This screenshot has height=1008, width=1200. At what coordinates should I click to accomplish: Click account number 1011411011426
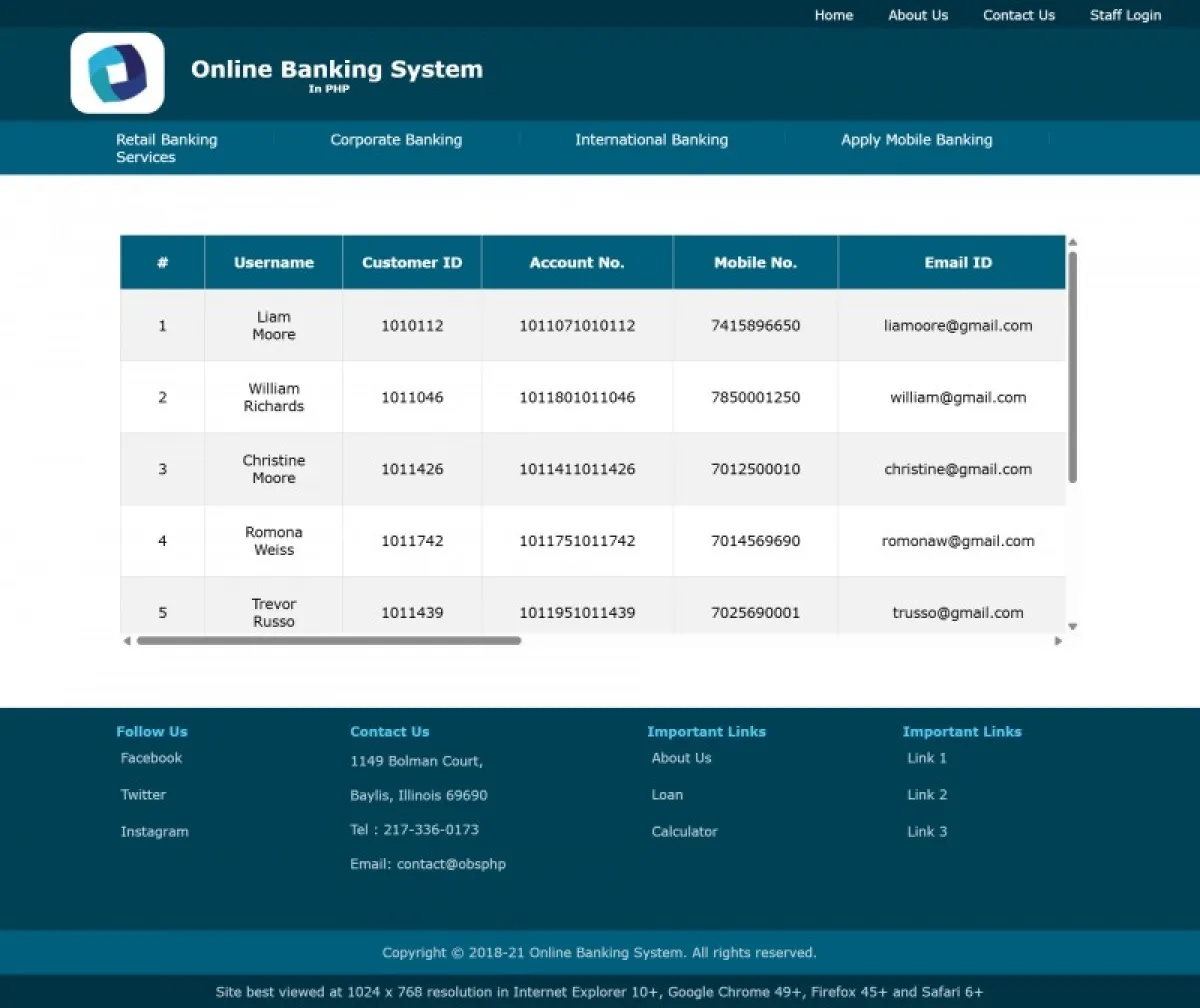pyautogui.click(x=577, y=469)
